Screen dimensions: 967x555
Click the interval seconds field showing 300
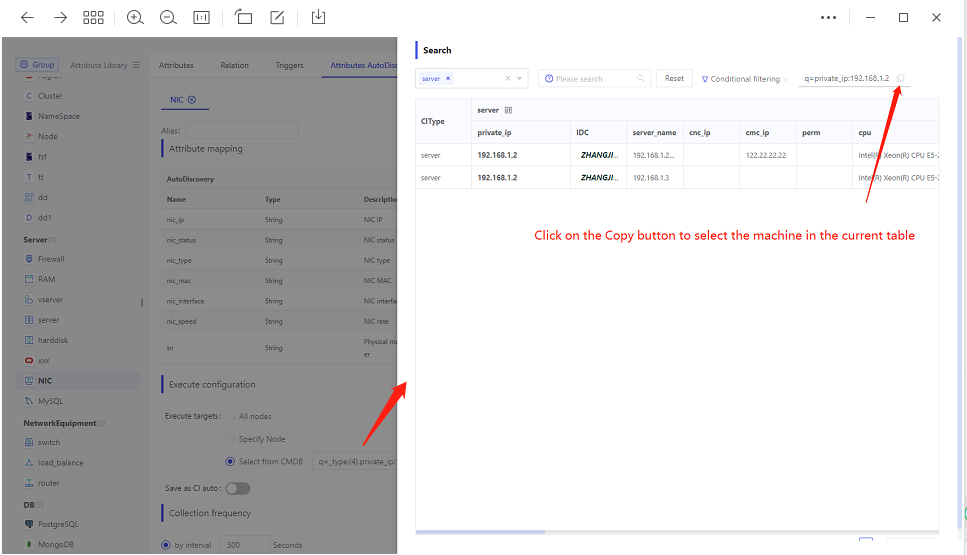click(245, 545)
